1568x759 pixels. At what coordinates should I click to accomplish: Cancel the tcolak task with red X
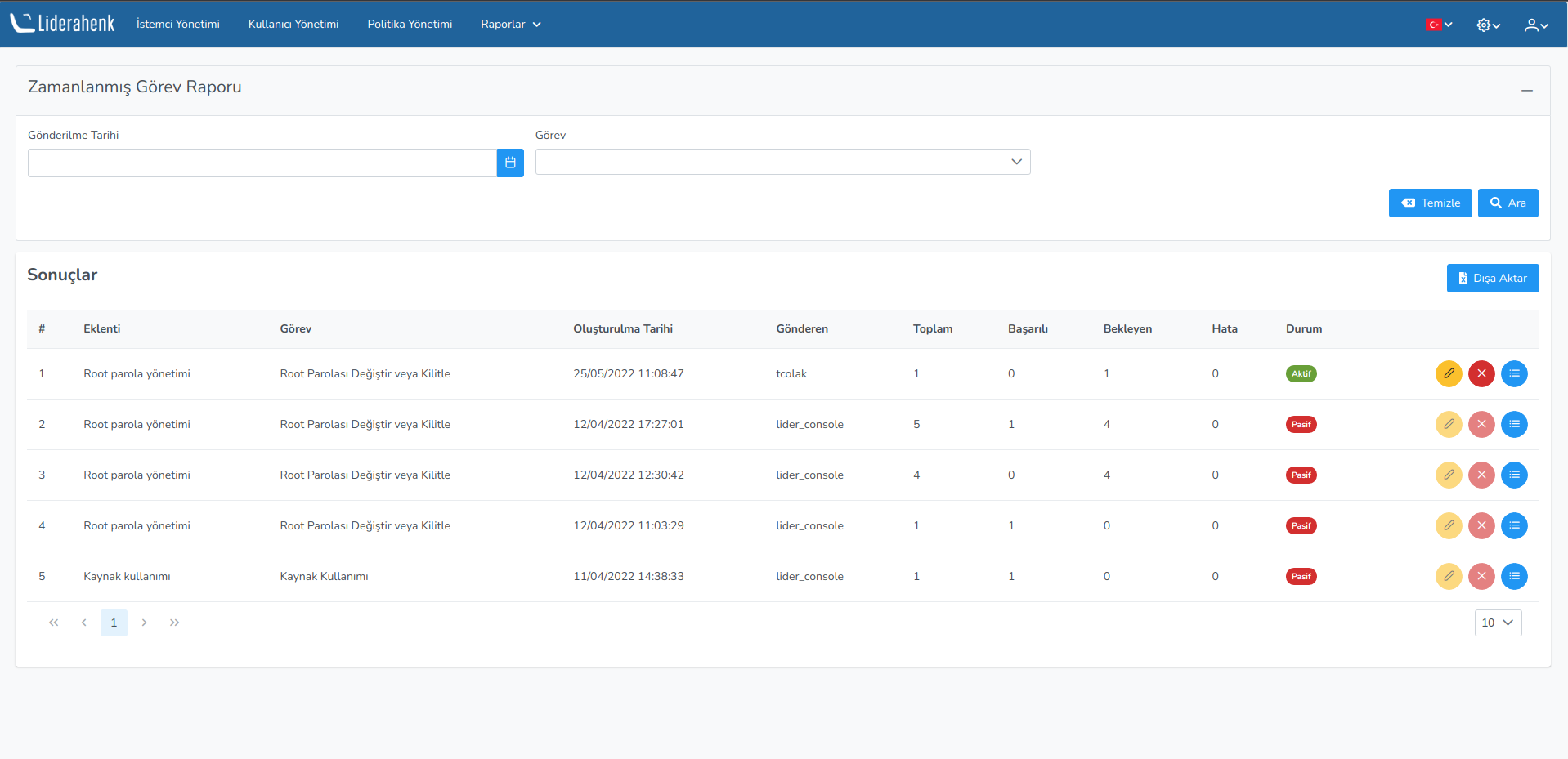click(x=1481, y=373)
